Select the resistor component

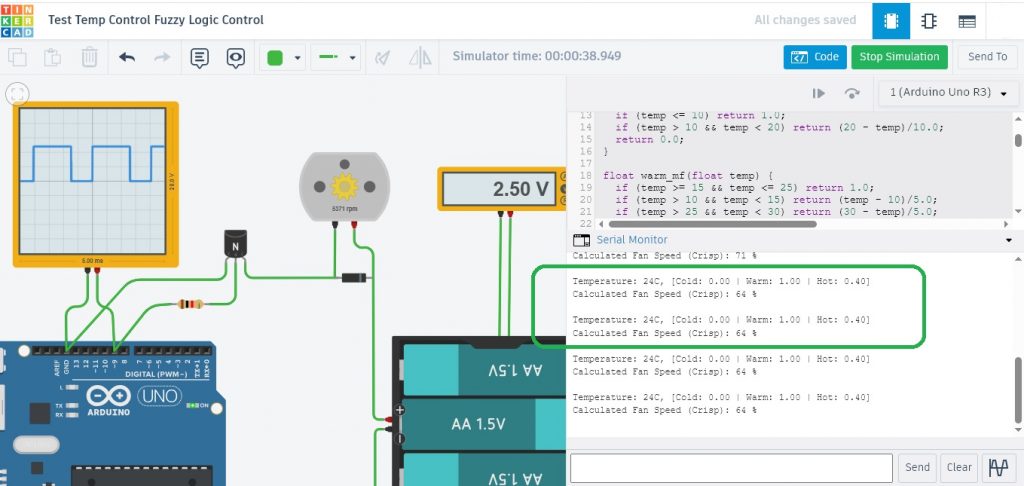tap(190, 304)
